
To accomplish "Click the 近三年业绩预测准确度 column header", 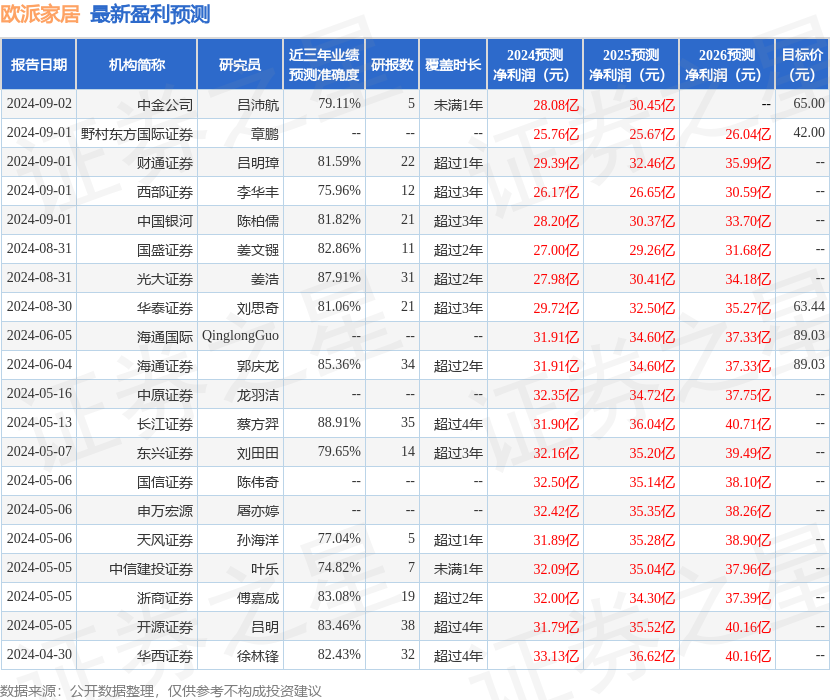I will click(x=324, y=65).
